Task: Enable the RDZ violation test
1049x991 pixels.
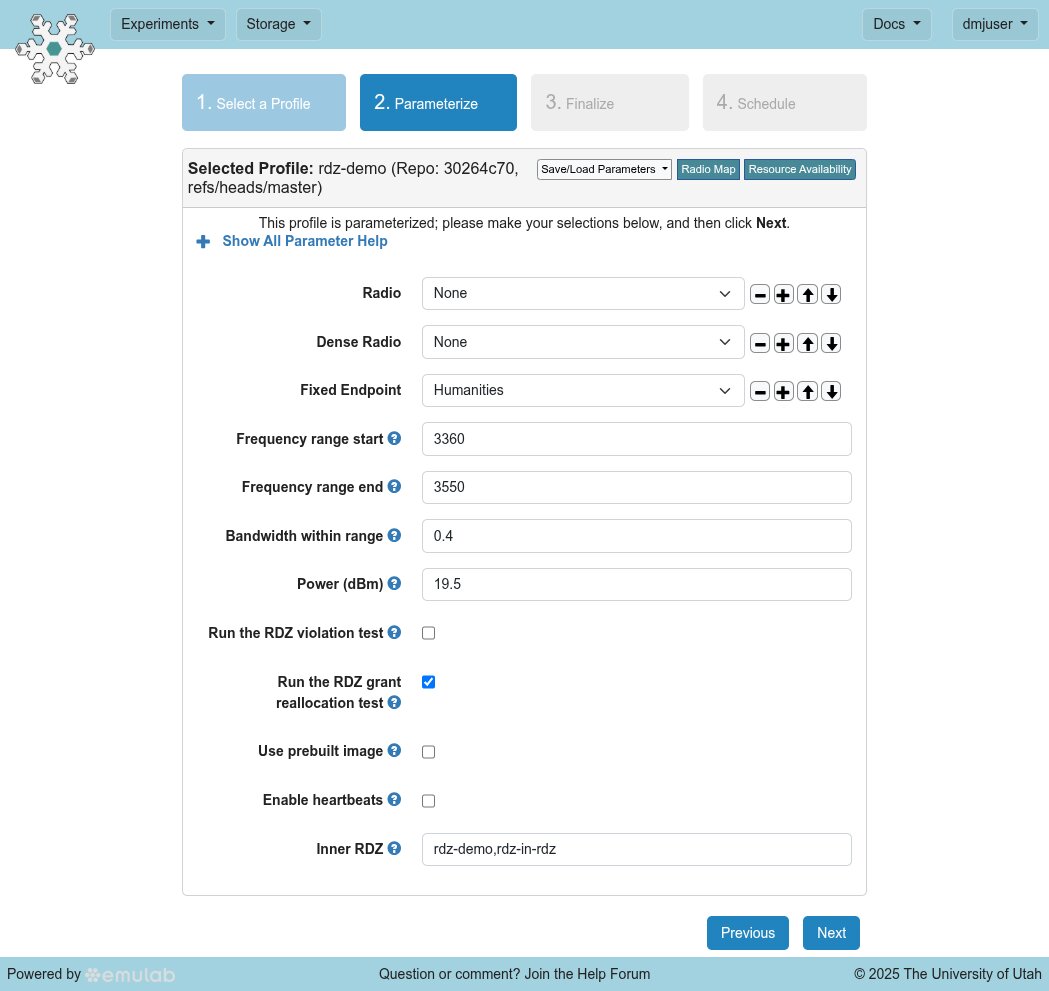Action: click(428, 633)
